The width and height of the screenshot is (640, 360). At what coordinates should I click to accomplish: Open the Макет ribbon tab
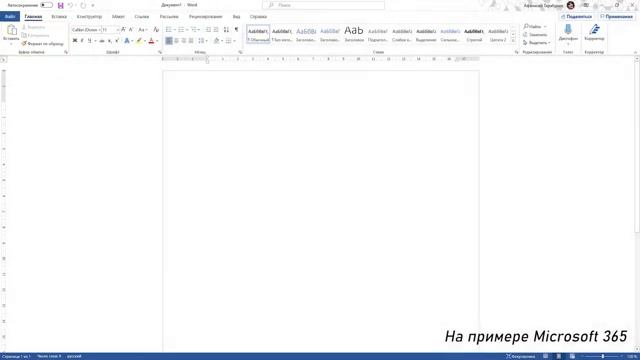[118, 17]
